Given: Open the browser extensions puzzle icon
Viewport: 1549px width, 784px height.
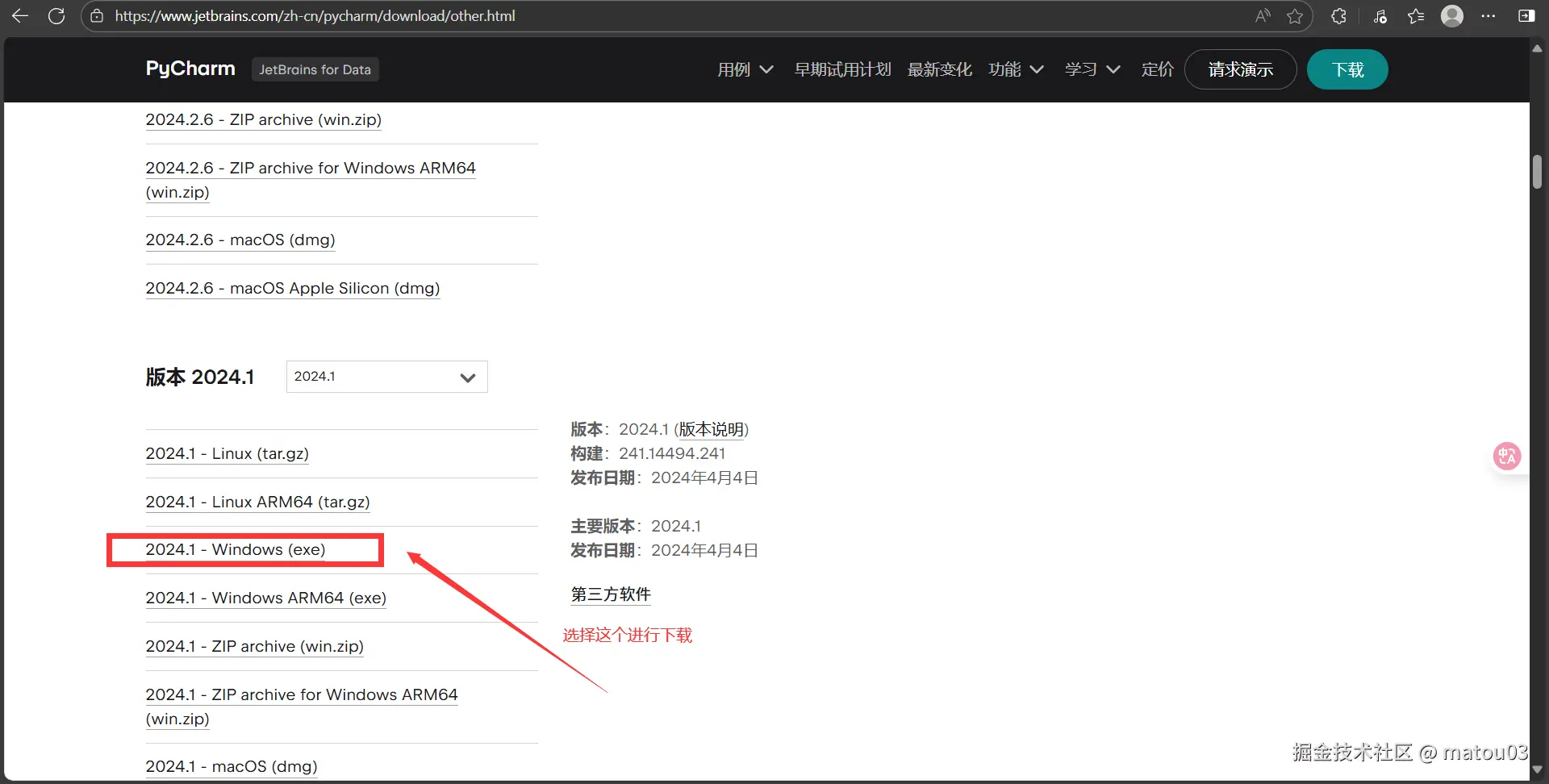Looking at the screenshot, I should click(x=1338, y=16).
